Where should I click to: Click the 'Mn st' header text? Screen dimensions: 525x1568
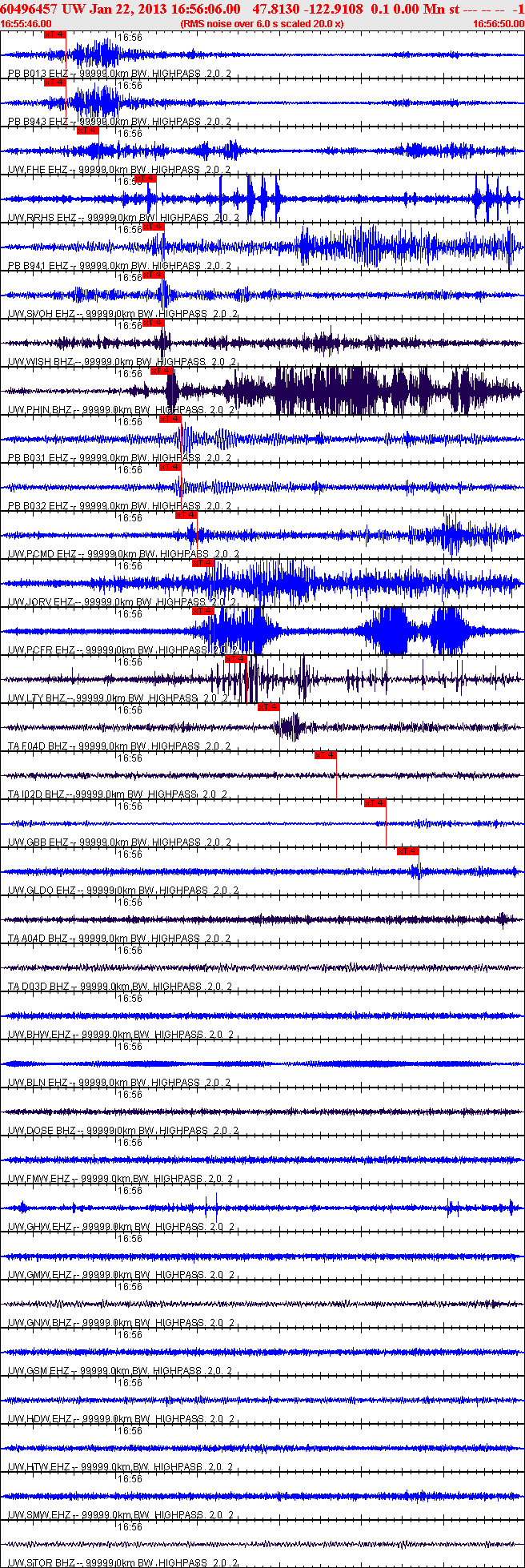point(441,9)
